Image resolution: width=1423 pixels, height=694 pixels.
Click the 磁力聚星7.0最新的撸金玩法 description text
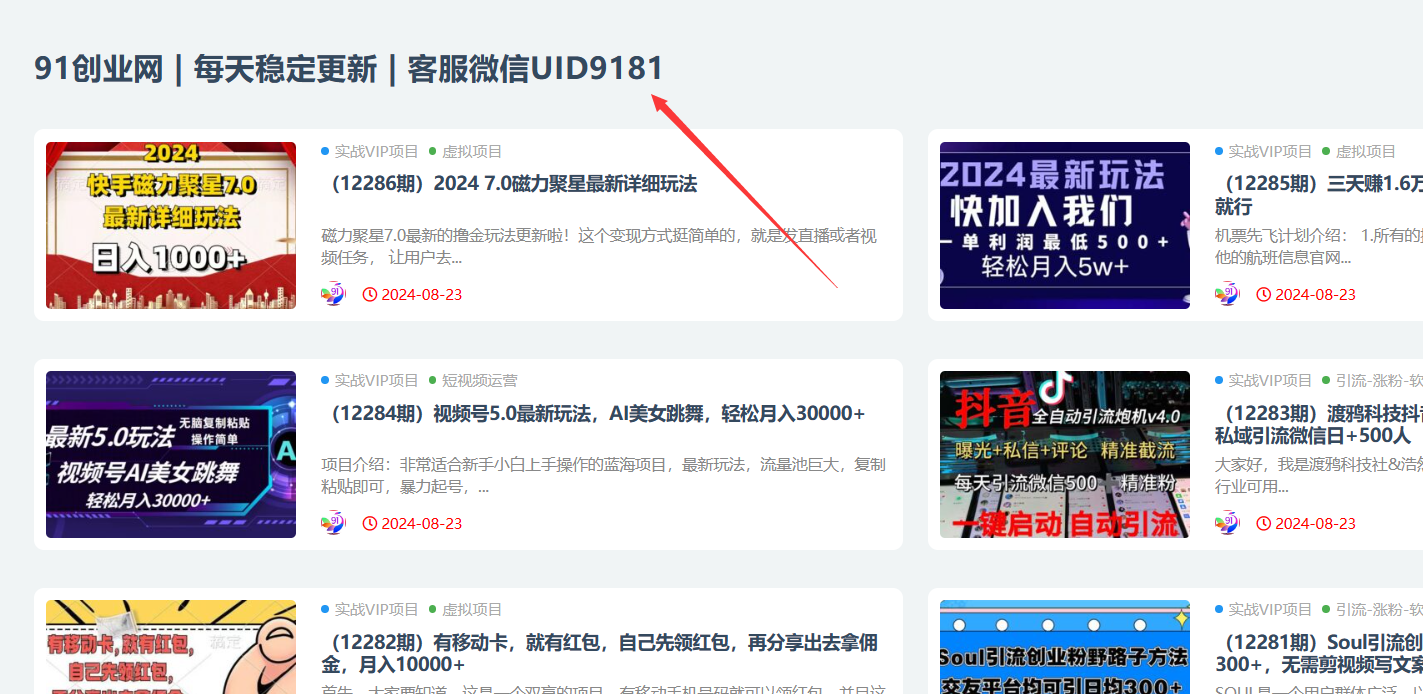[599, 247]
